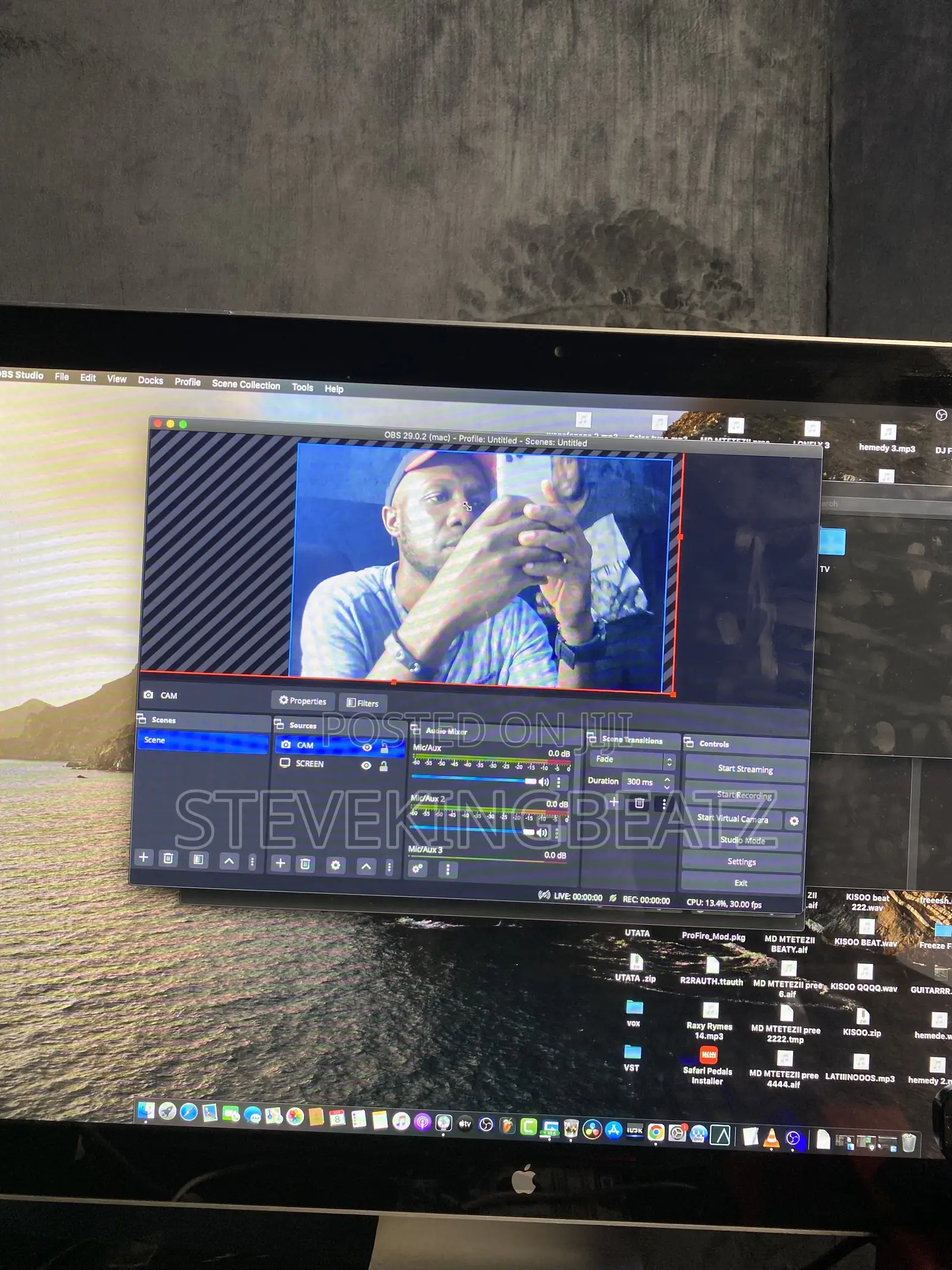Open source Properties button
This screenshot has width=952, height=1270.
coord(303,701)
